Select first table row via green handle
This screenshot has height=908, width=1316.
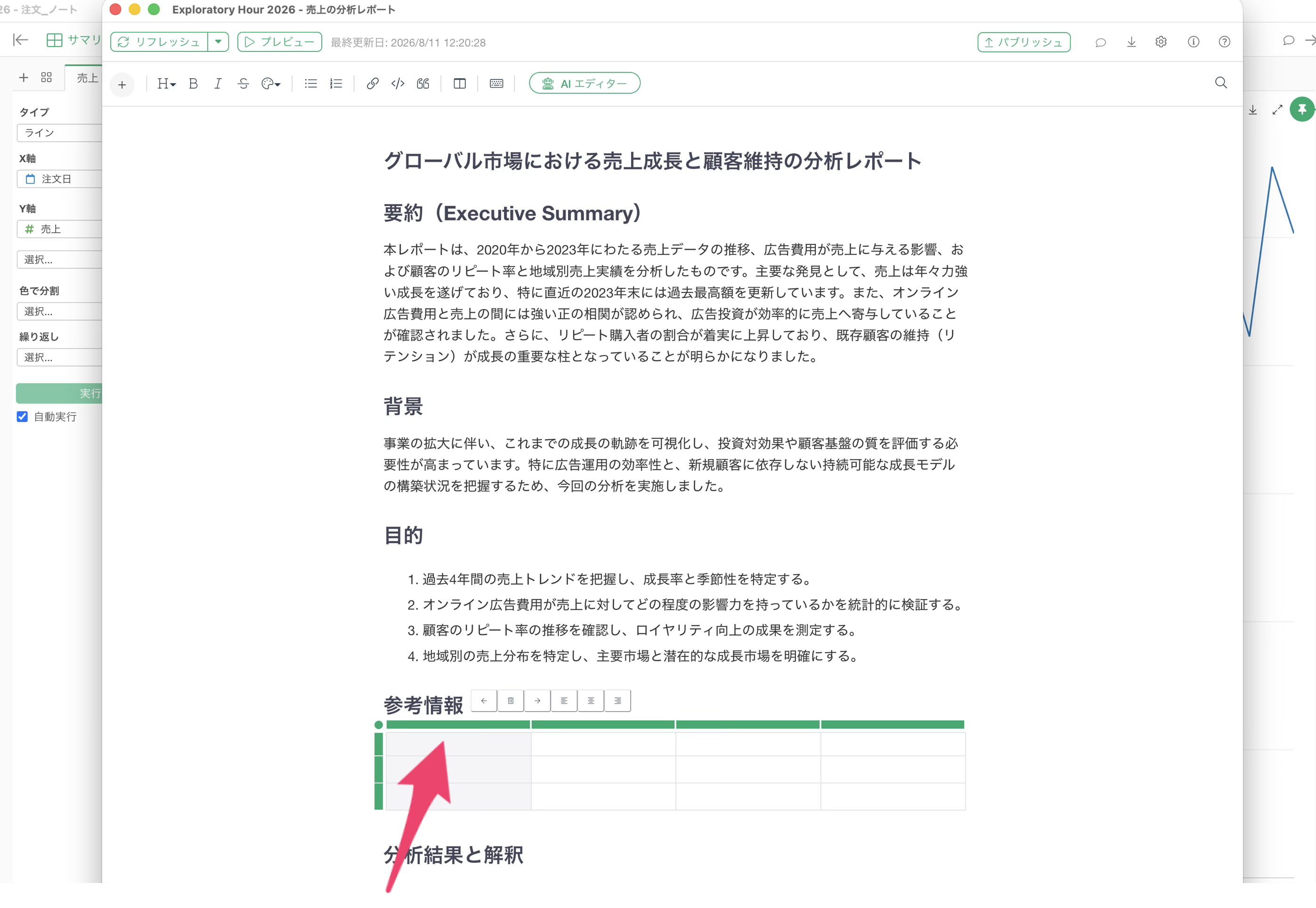point(379,744)
